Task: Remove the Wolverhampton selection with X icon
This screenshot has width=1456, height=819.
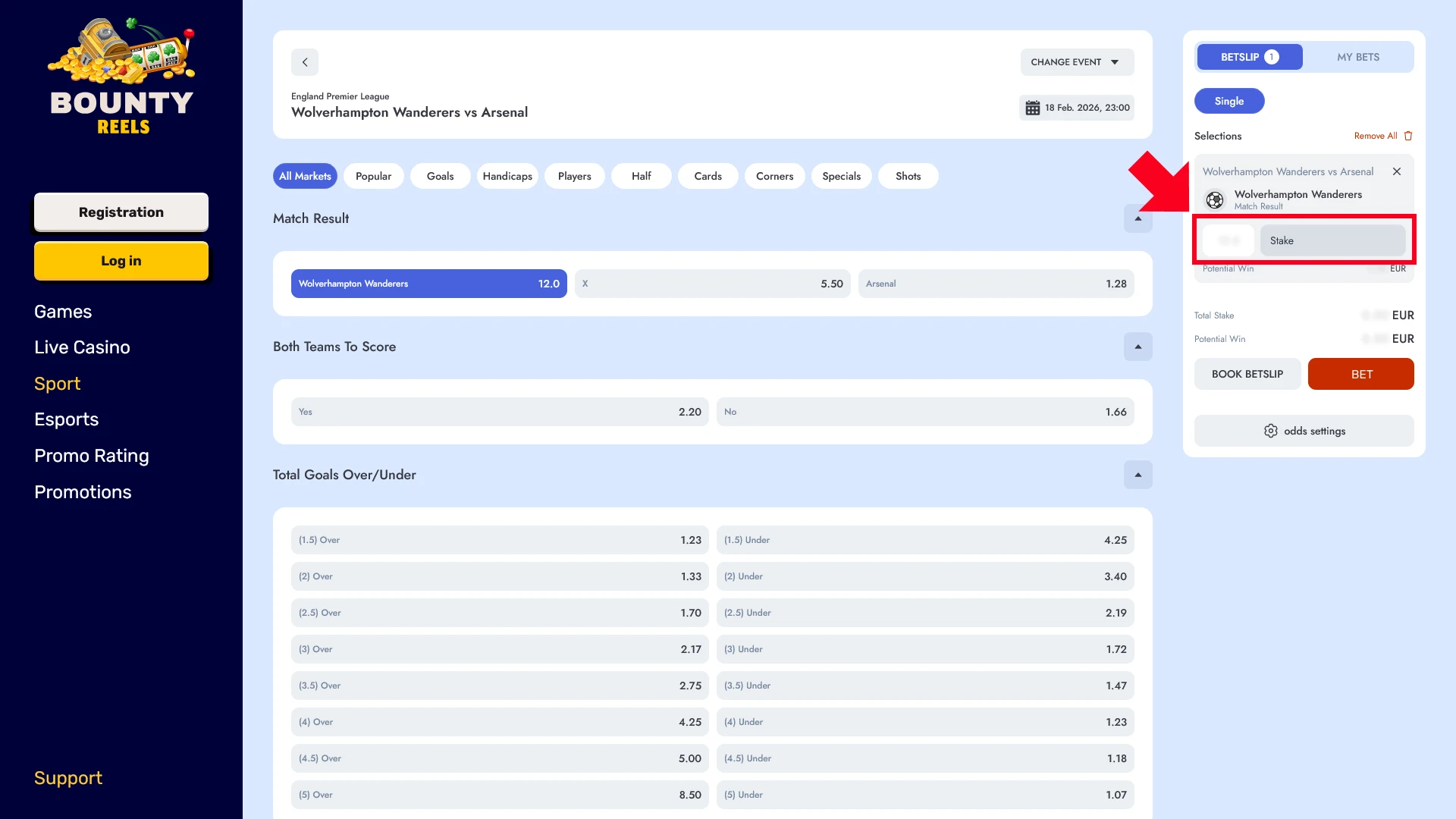Action: click(x=1396, y=171)
